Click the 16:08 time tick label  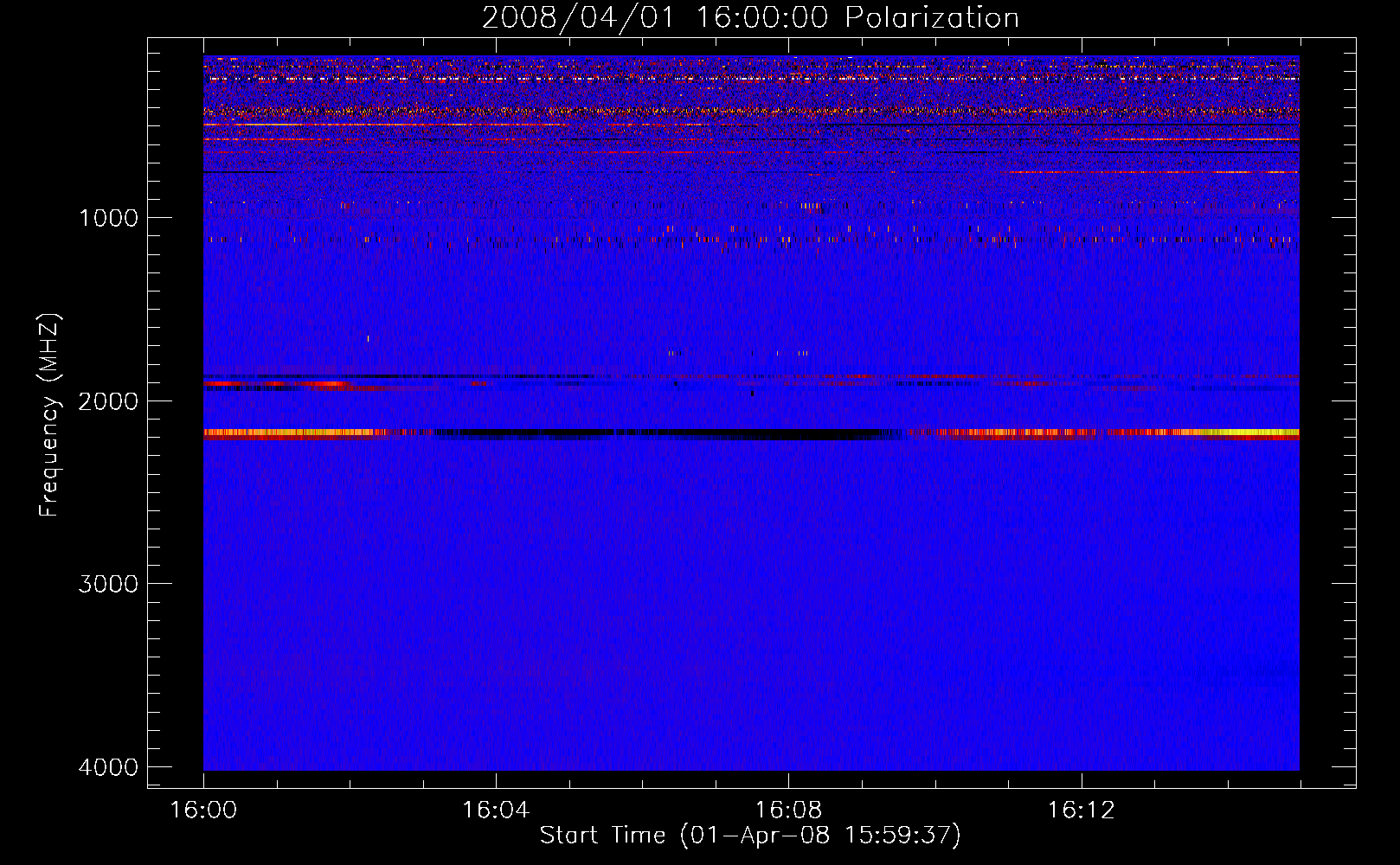point(788,810)
